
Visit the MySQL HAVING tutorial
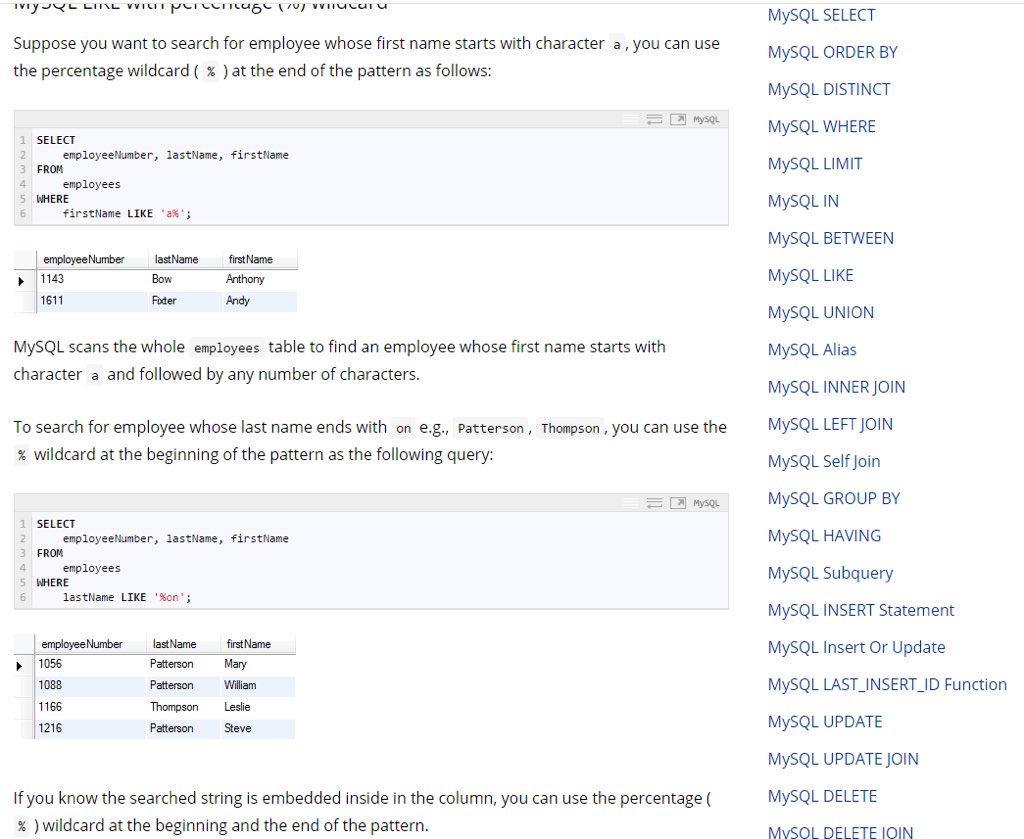pos(824,536)
